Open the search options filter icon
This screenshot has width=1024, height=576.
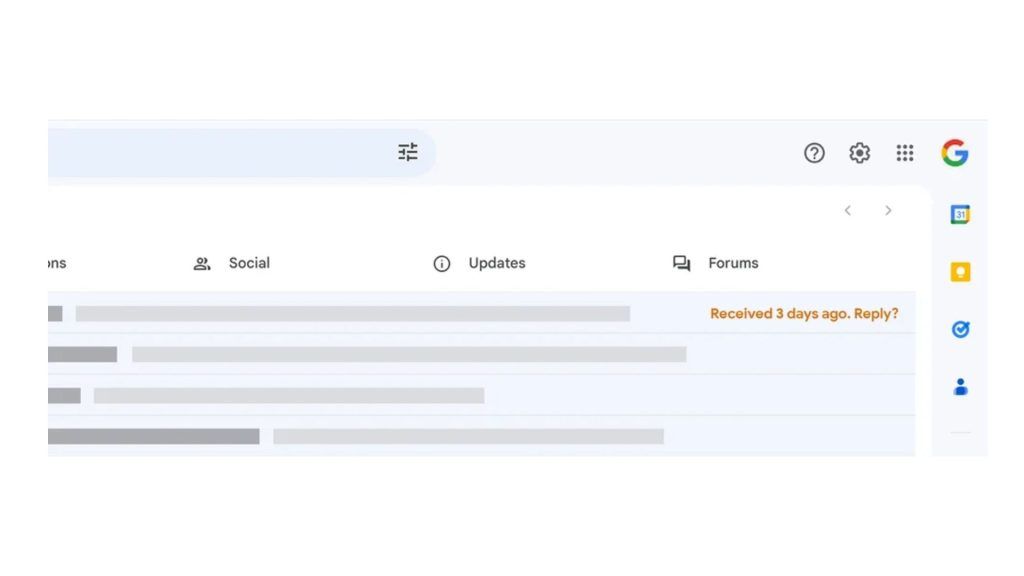coord(408,152)
